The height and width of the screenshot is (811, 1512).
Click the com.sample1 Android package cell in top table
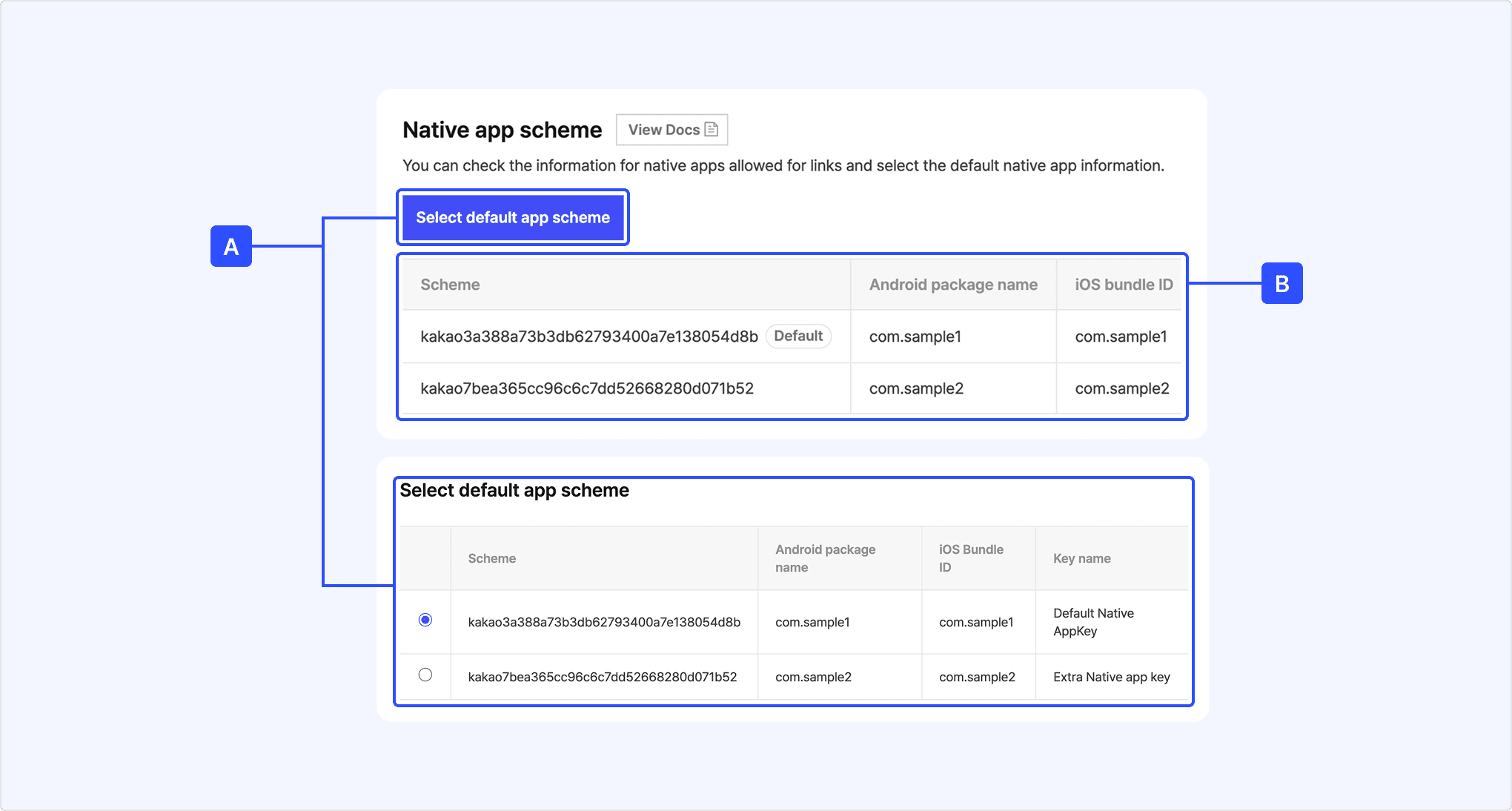tap(915, 337)
